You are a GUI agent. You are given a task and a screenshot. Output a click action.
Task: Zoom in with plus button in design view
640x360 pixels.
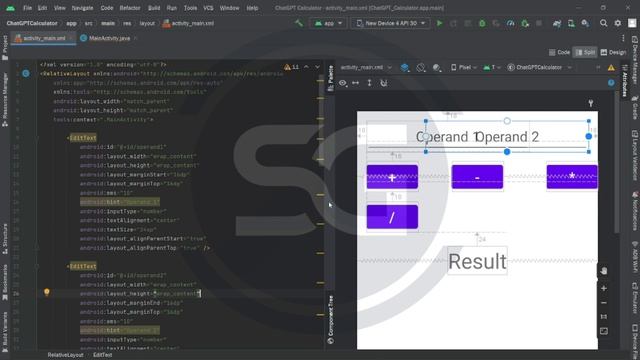click(x=604, y=289)
